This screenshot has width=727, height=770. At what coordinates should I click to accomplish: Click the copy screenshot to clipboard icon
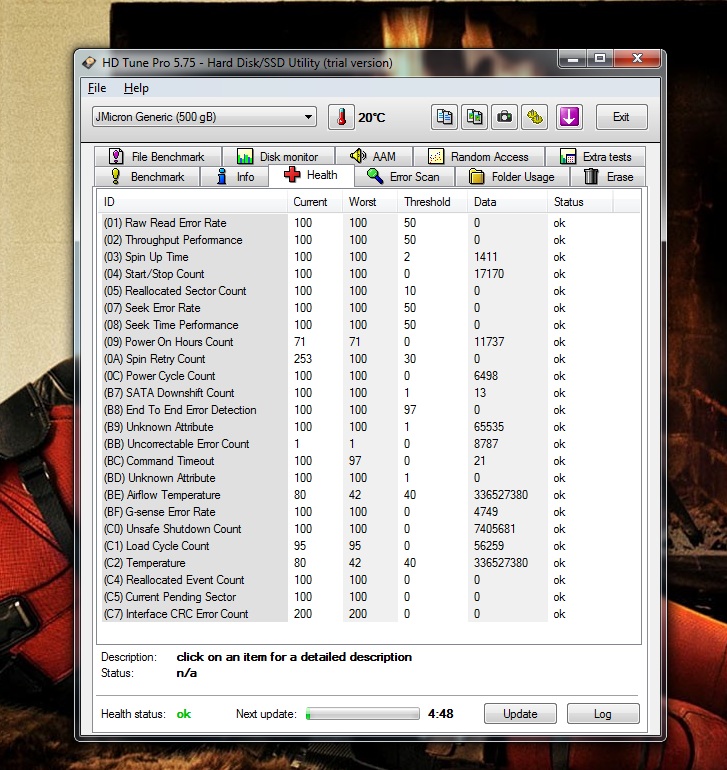[474, 117]
